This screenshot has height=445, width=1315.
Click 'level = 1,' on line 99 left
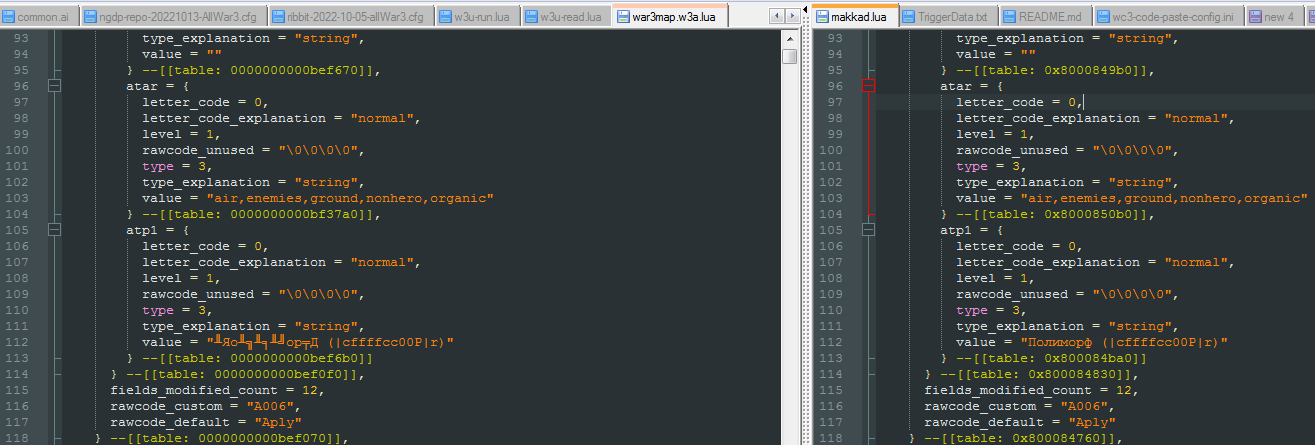(182, 134)
